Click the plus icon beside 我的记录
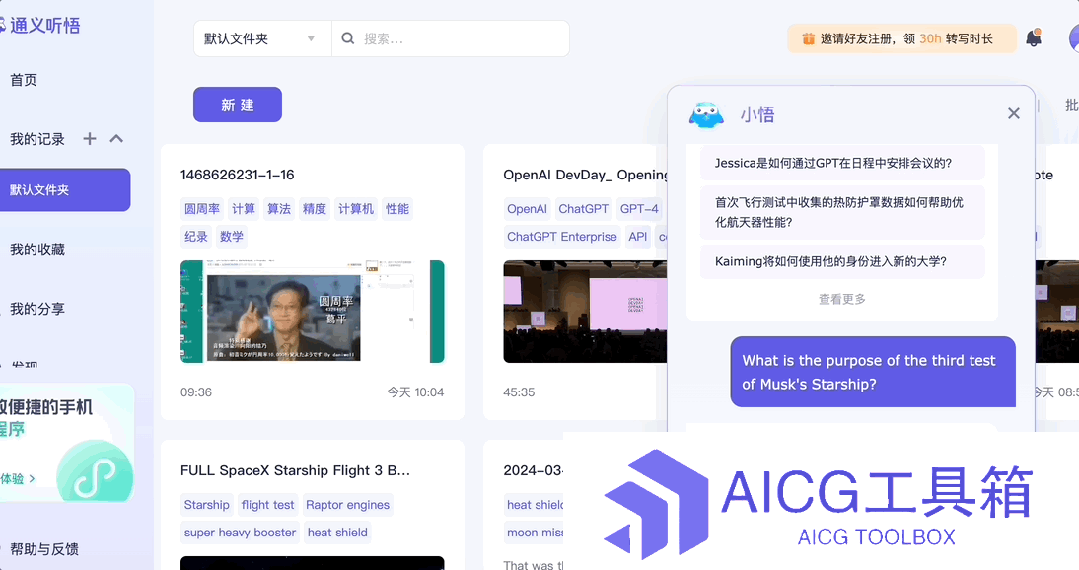 [x=89, y=138]
